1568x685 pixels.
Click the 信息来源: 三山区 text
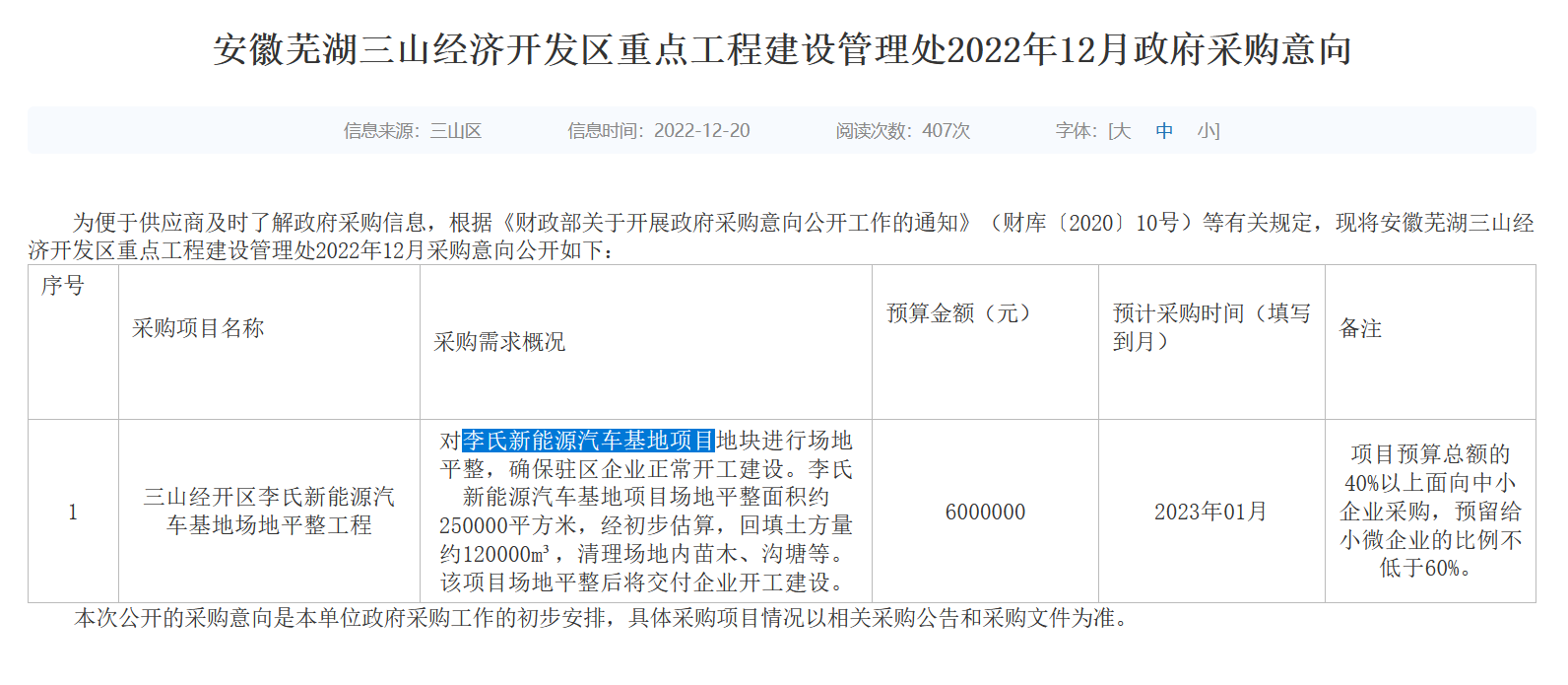coord(412,131)
